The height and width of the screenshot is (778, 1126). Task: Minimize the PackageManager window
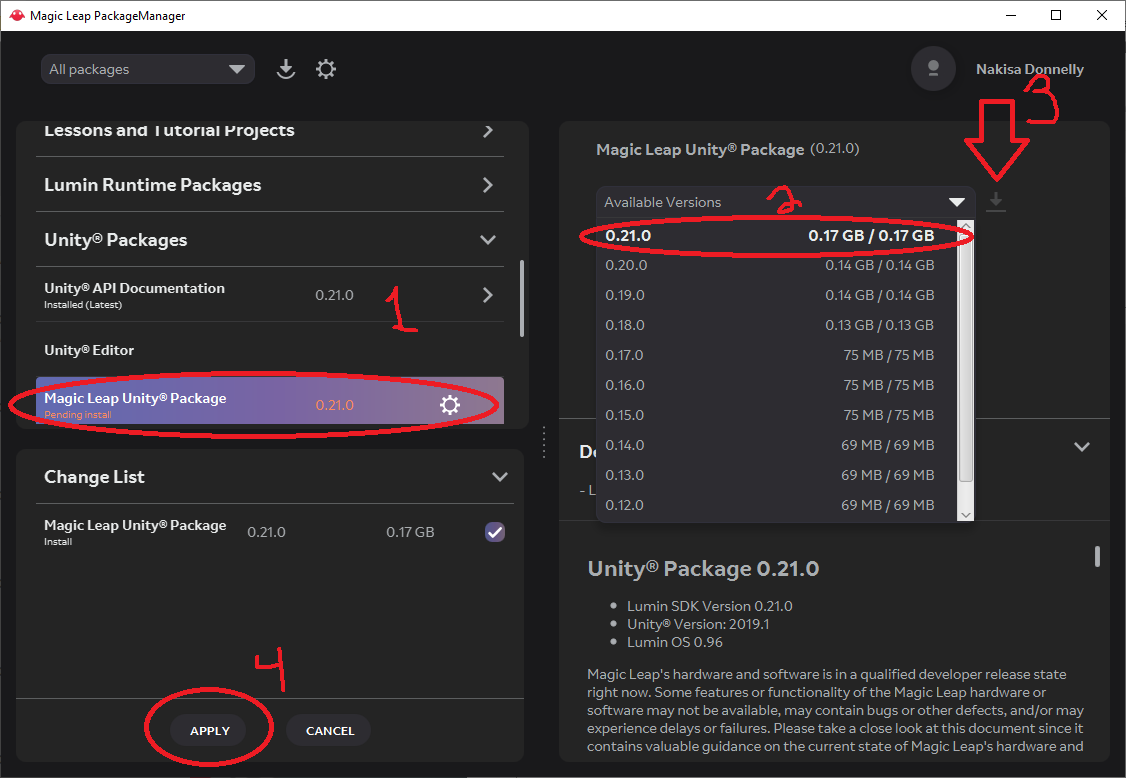1011,15
